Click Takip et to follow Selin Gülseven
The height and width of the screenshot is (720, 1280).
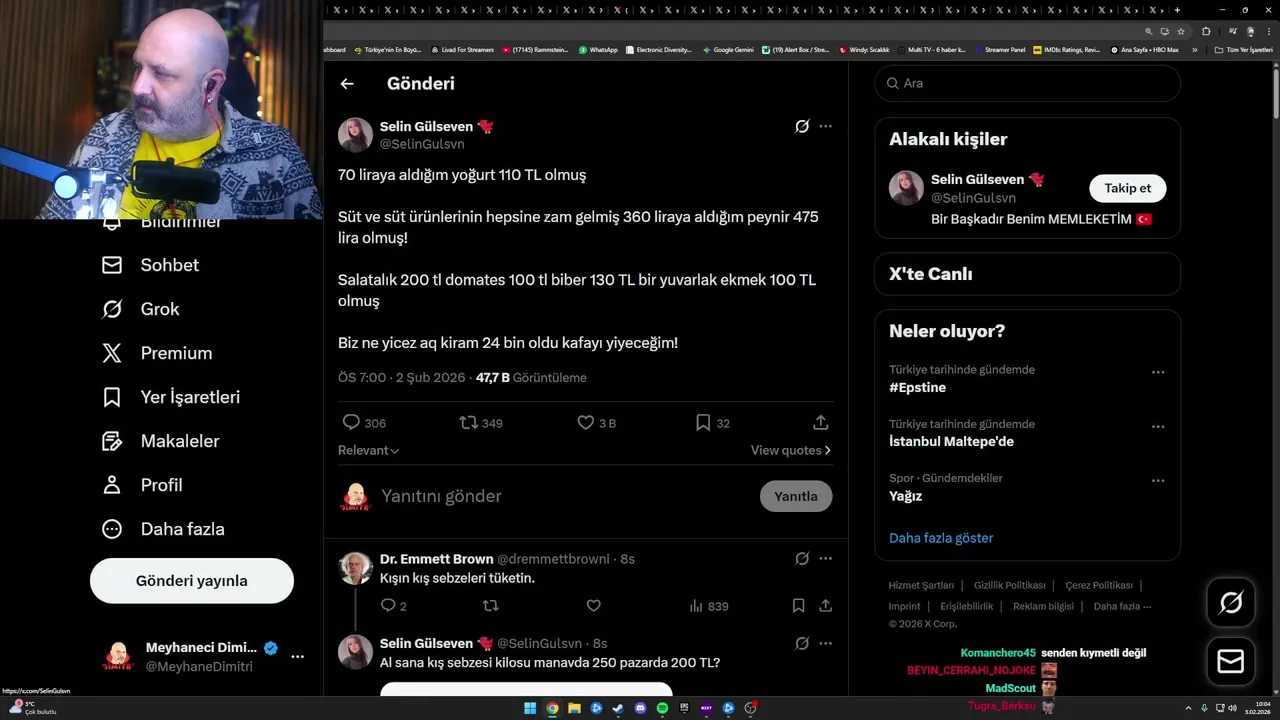click(x=1127, y=188)
